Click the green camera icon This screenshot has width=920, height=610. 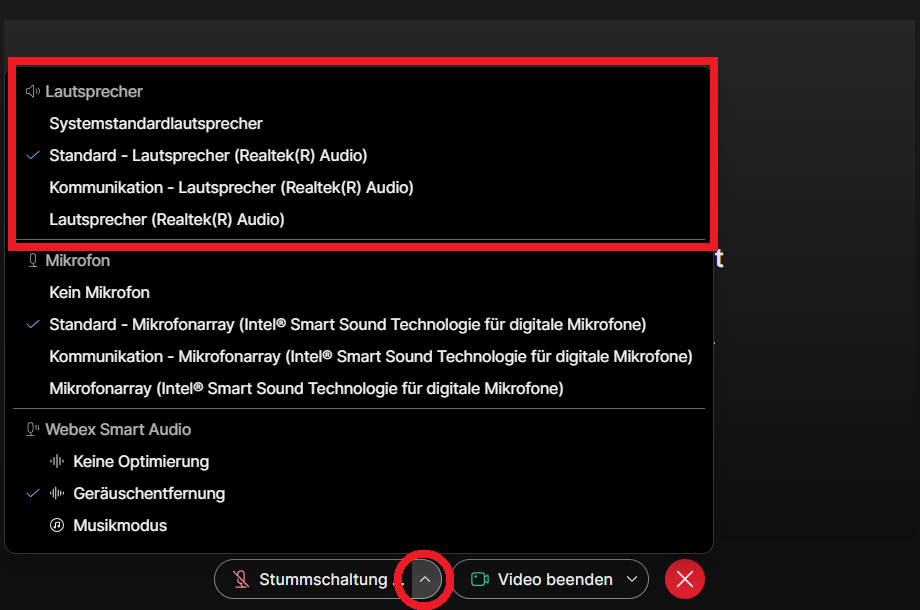pos(479,579)
